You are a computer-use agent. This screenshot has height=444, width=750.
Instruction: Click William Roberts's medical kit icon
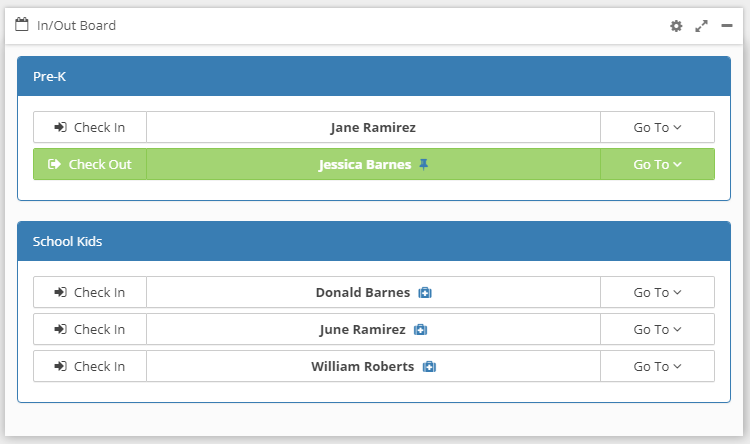429,366
